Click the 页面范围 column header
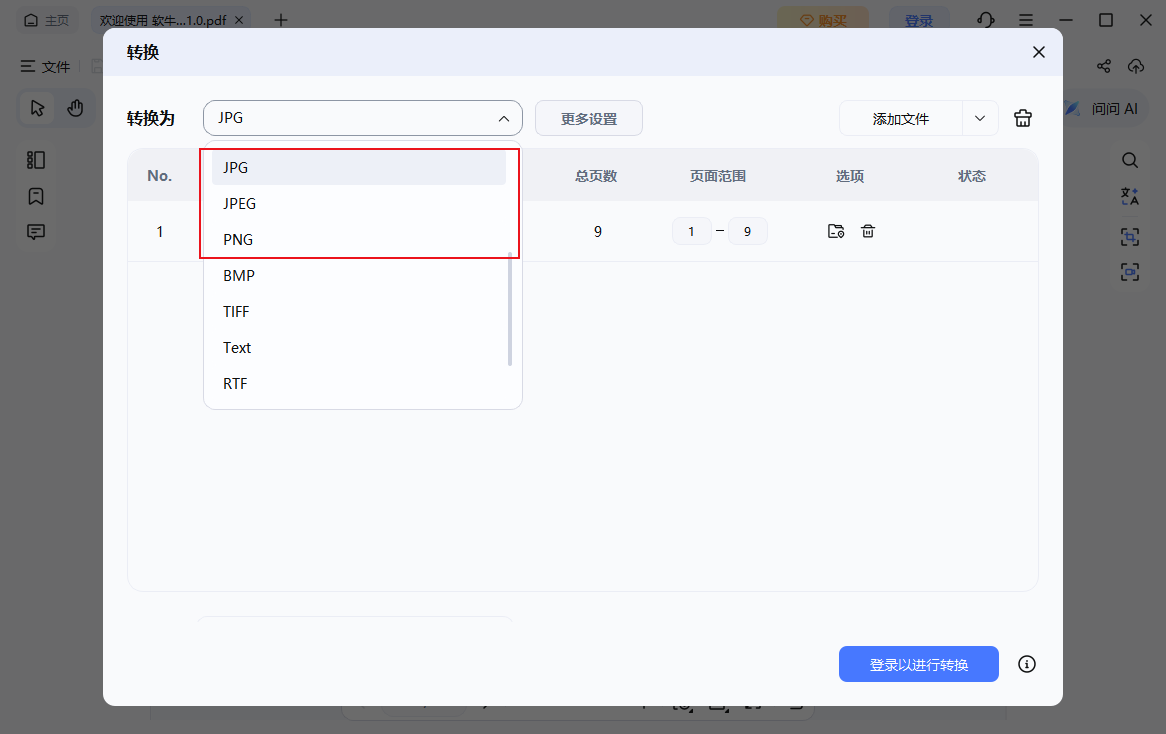Image resolution: width=1166 pixels, height=734 pixels. pos(718,176)
